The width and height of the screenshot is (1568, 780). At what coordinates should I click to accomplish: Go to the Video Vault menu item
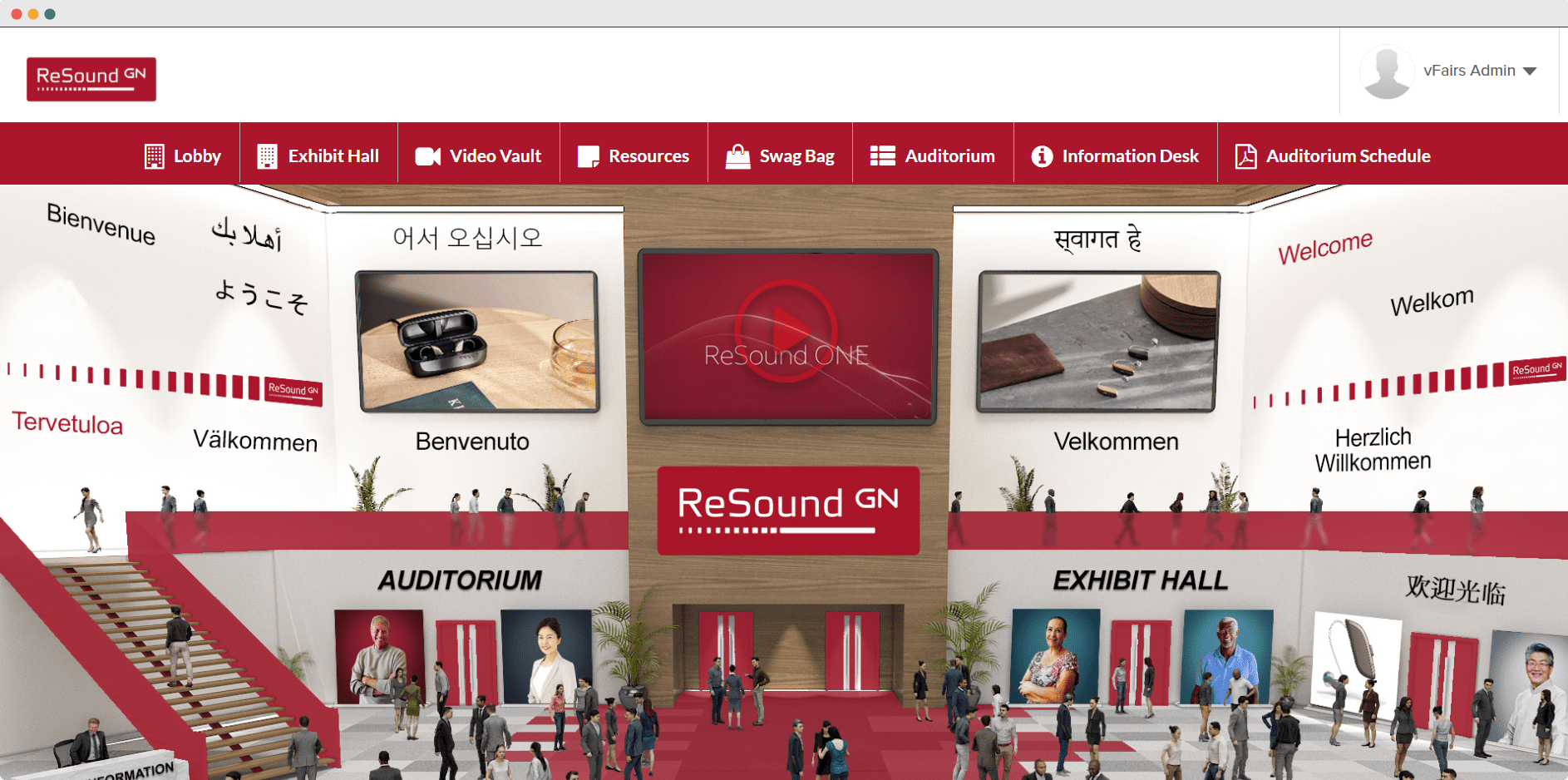[495, 156]
